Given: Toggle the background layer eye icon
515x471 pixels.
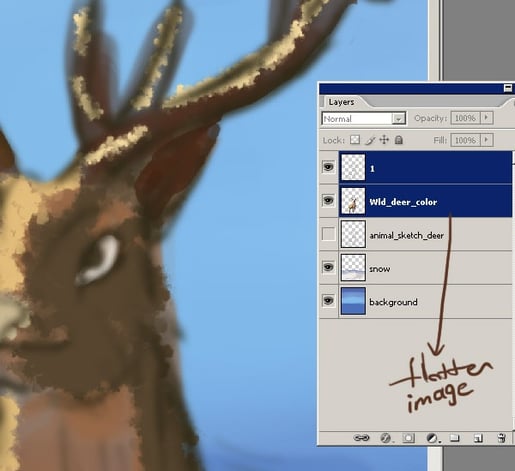Looking at the screenshot, I should tap(328, 301).
